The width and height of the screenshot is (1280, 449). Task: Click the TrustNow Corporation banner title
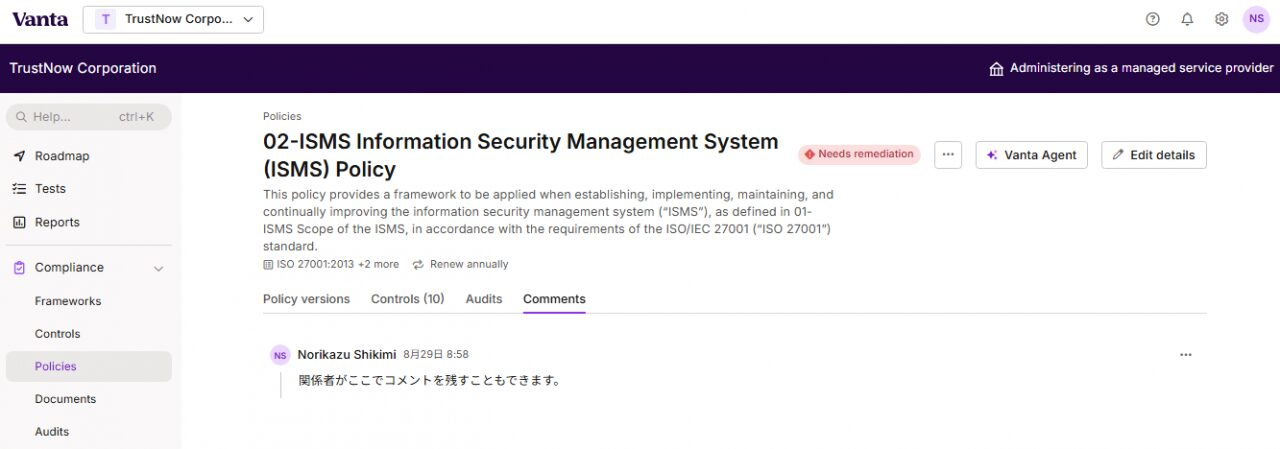click(83, 68)
